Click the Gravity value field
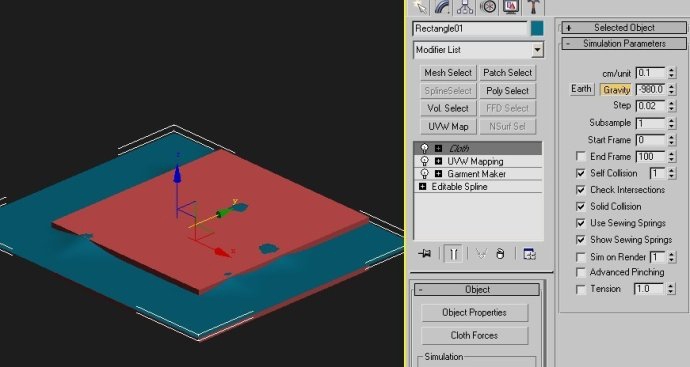This screenshot has height=367, width=690. (x=651, y=89)
